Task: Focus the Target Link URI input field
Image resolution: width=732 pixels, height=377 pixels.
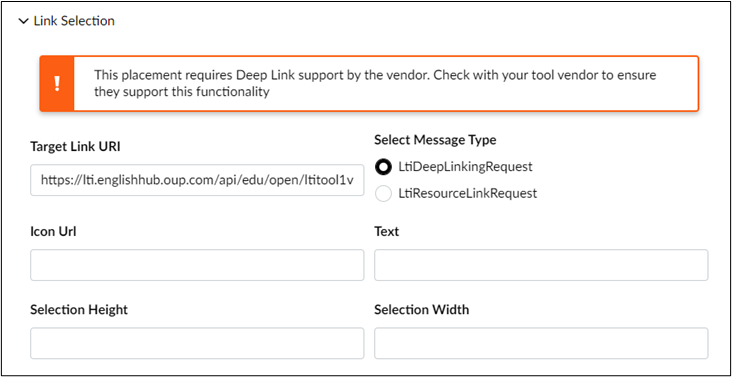Action: [x=197, y=180]
